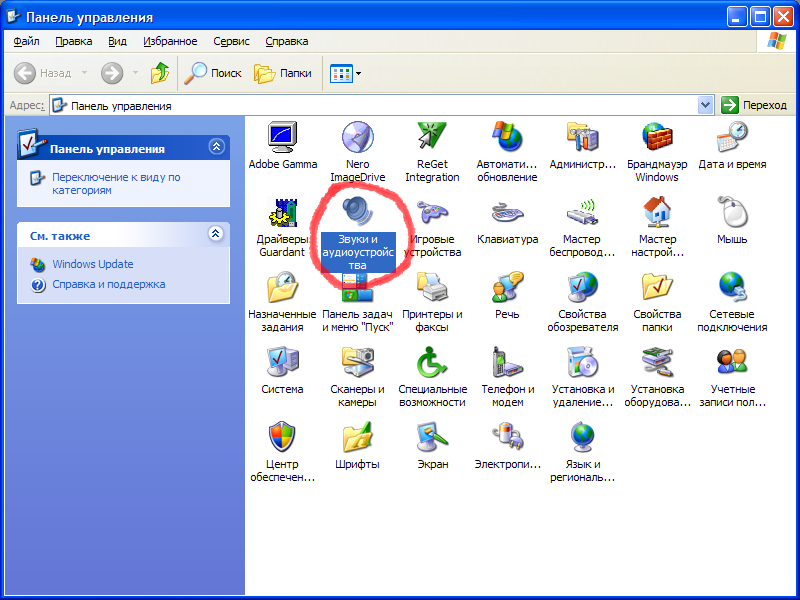
Task: Open Центр обеспечения безопасности shield icon
Action: [282, 437]
